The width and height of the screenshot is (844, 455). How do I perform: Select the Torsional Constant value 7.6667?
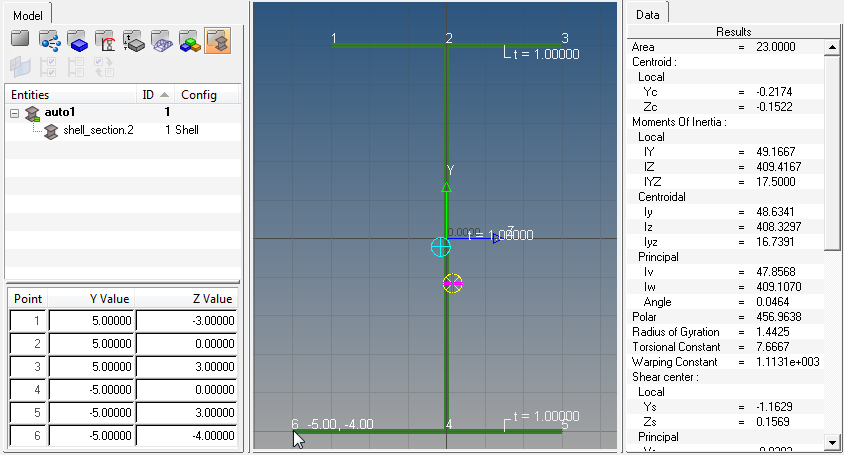(772, 347)
